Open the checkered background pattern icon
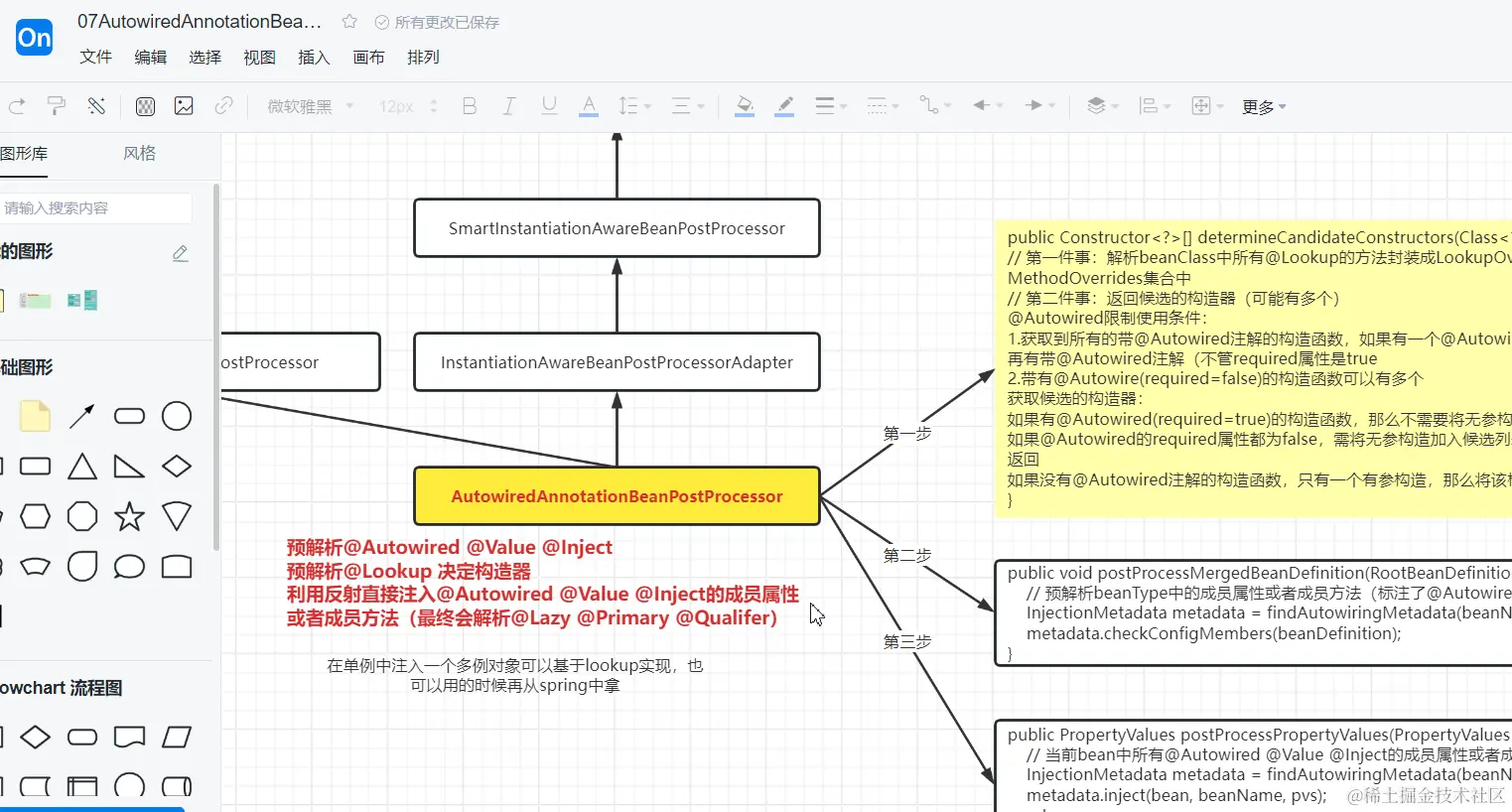Image resolution: width=1512 pixels, height=812 pixels. [145, 106]
